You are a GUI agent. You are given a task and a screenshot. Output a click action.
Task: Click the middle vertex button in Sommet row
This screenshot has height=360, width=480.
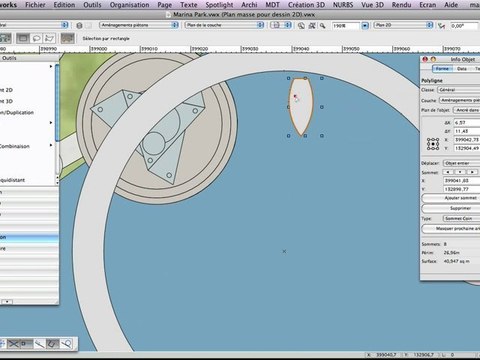point(460,172)
